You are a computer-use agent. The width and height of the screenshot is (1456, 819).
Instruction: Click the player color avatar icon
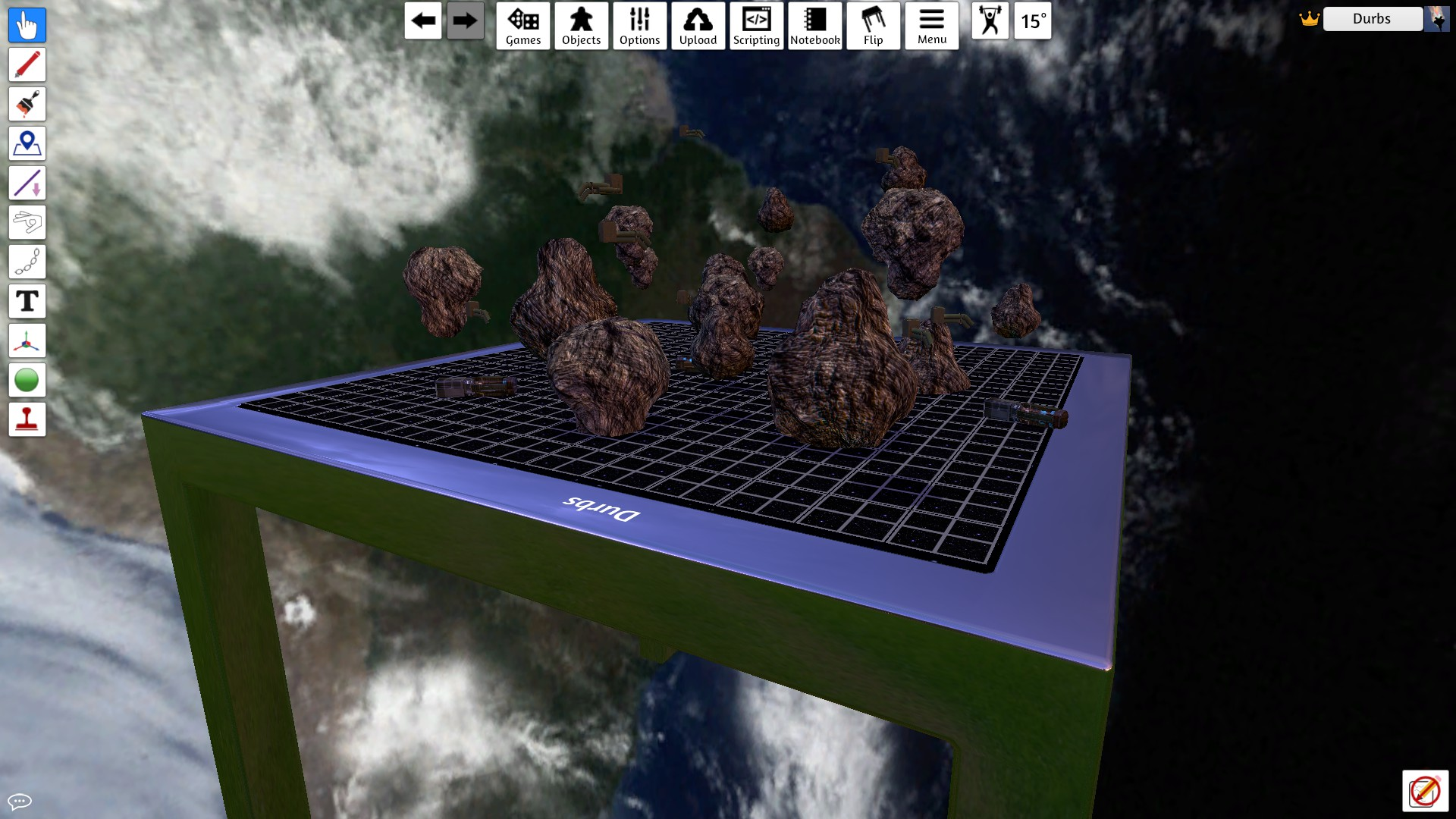(x=1437, y=19)
